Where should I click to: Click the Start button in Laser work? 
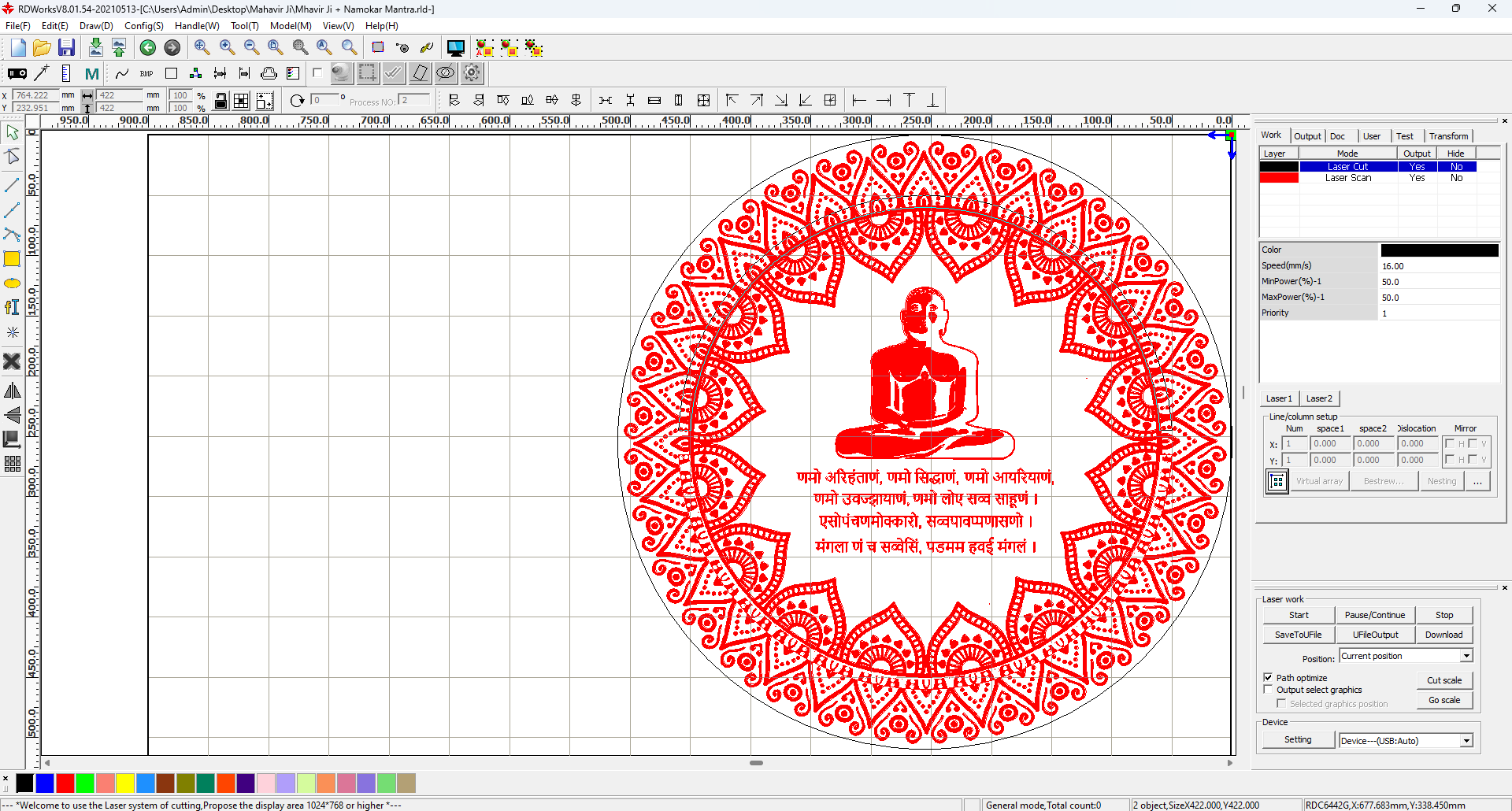point(1298,614)
